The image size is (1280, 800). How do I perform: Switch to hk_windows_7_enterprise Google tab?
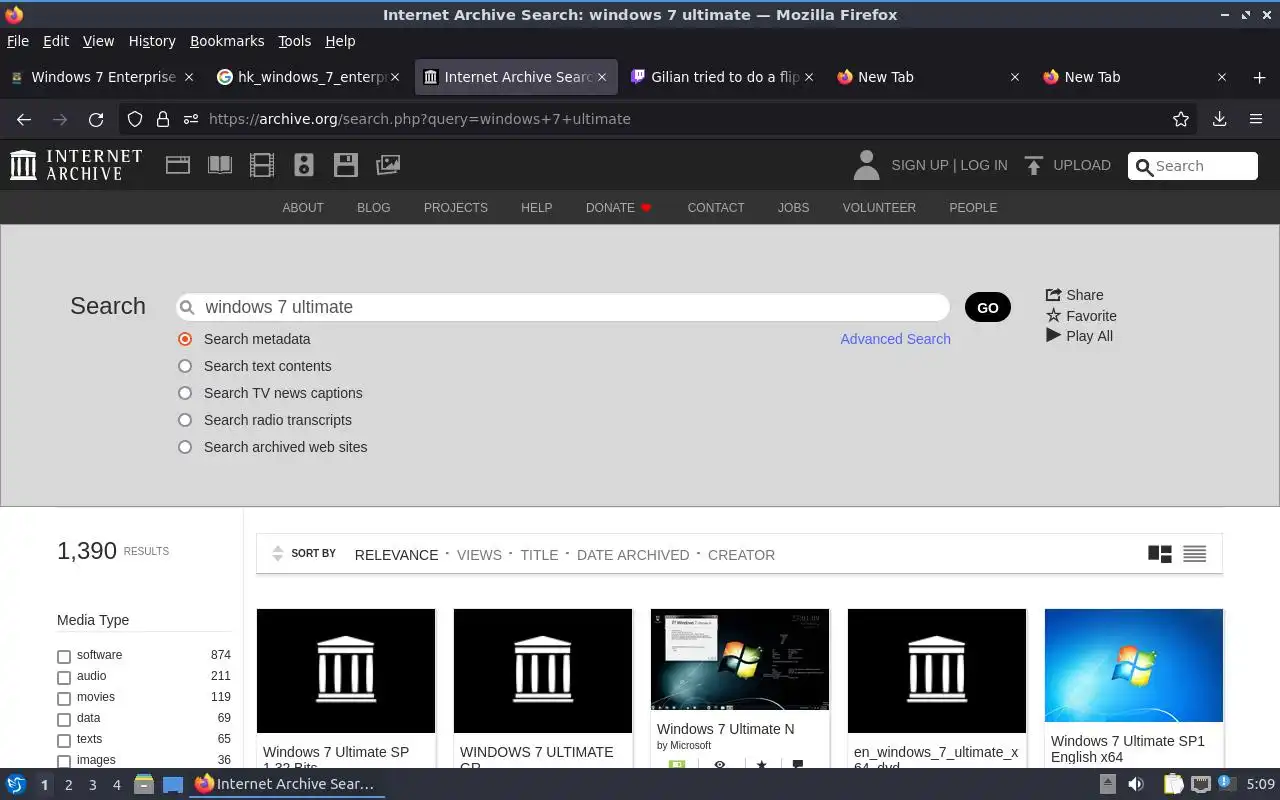311,77
